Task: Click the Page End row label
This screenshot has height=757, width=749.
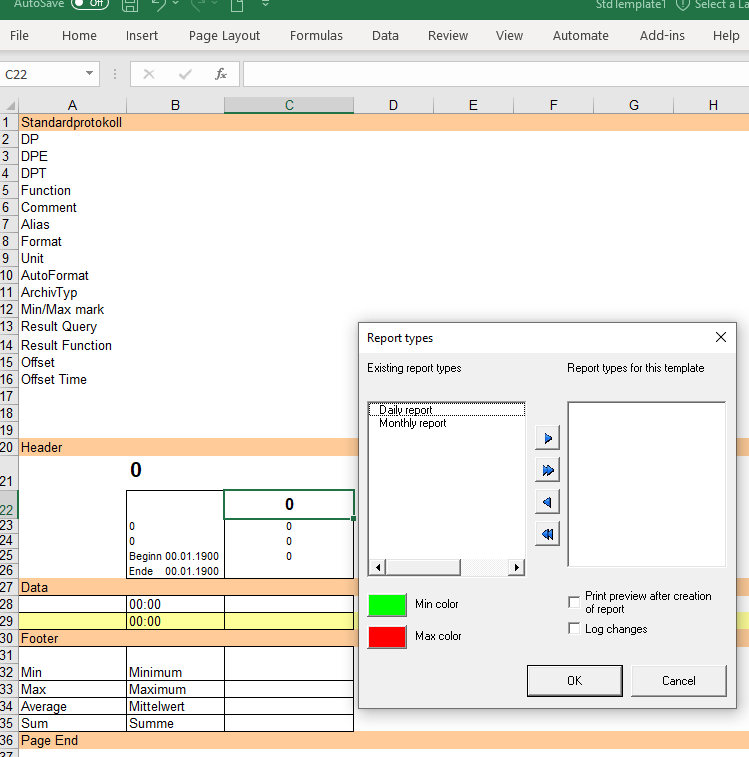Action: 49,740
